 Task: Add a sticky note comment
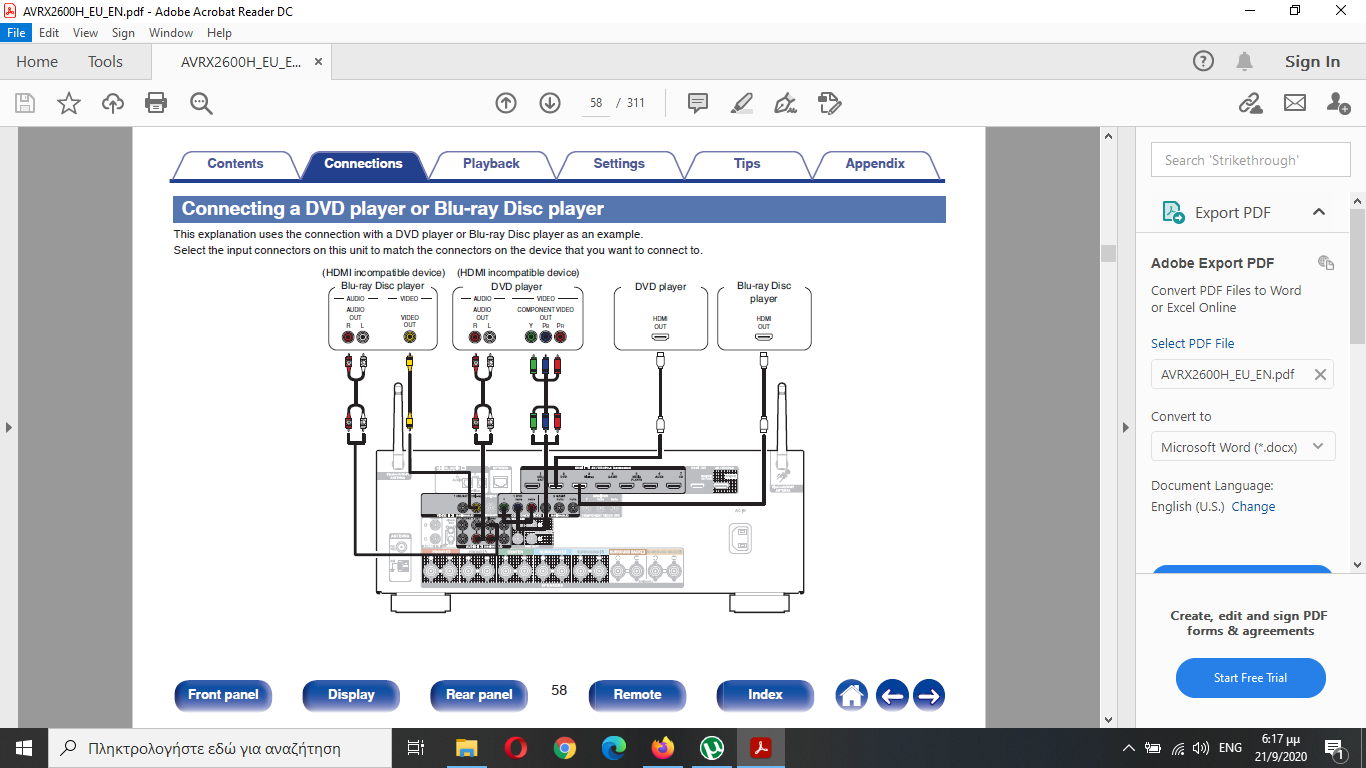pyautogui.click(x=698, y=103)
